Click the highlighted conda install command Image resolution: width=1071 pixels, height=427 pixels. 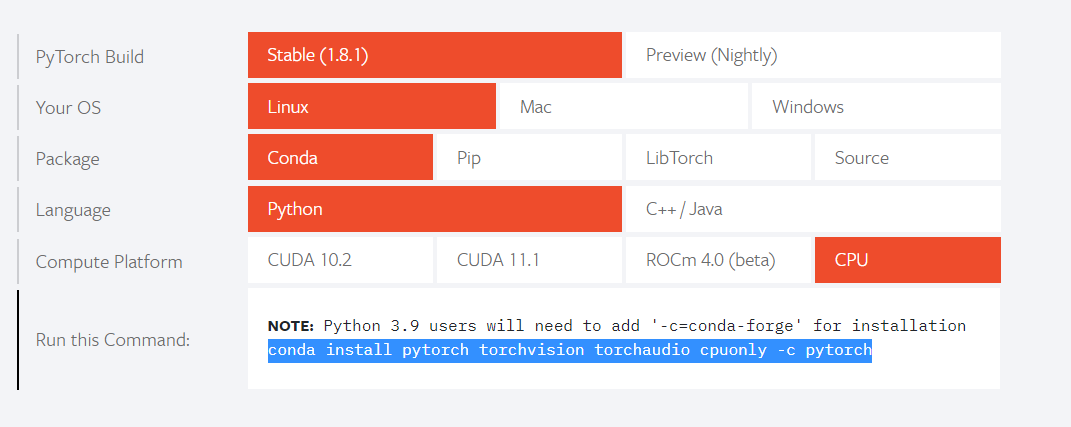click(570, 350)
